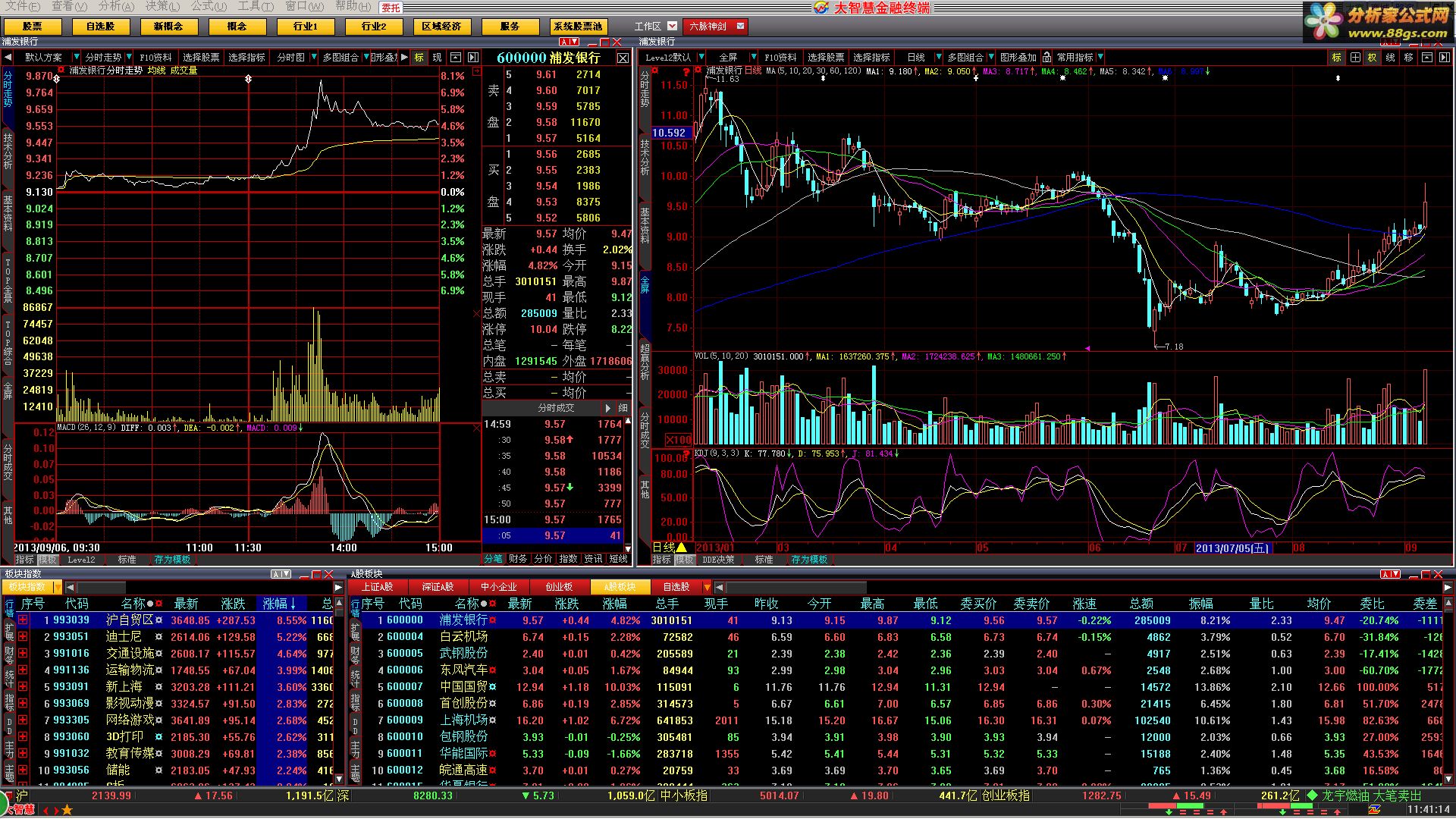The image size is (1456, 819).
Task: Click the 现 icon in intraday chart toolbar
Action: pyautogui.click(x=438, y=58)
